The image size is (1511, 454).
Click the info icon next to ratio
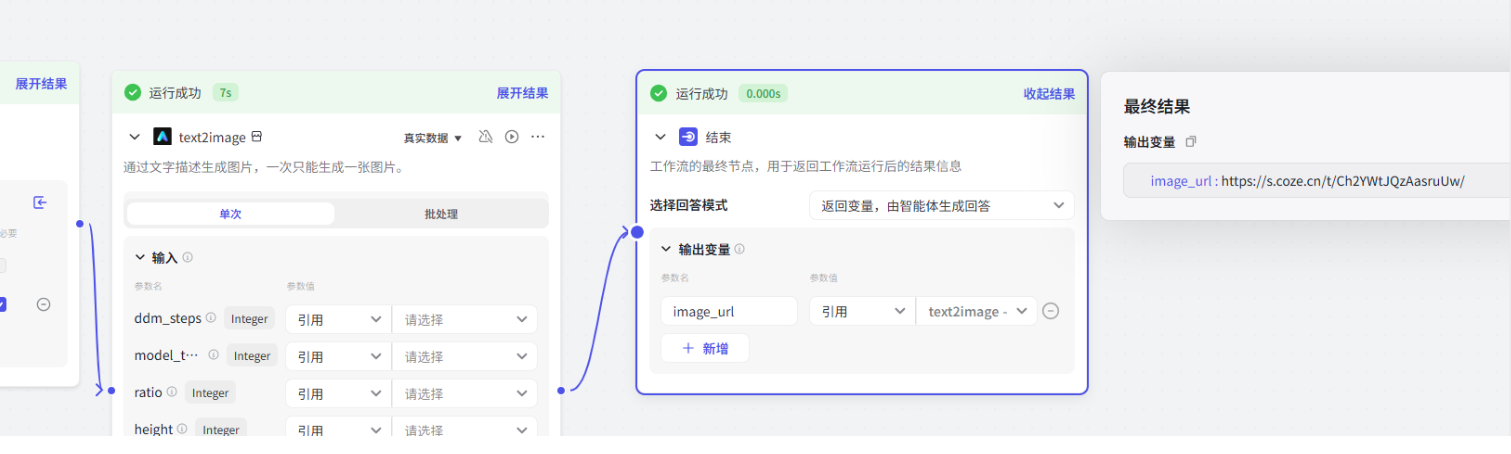(172, 392)
